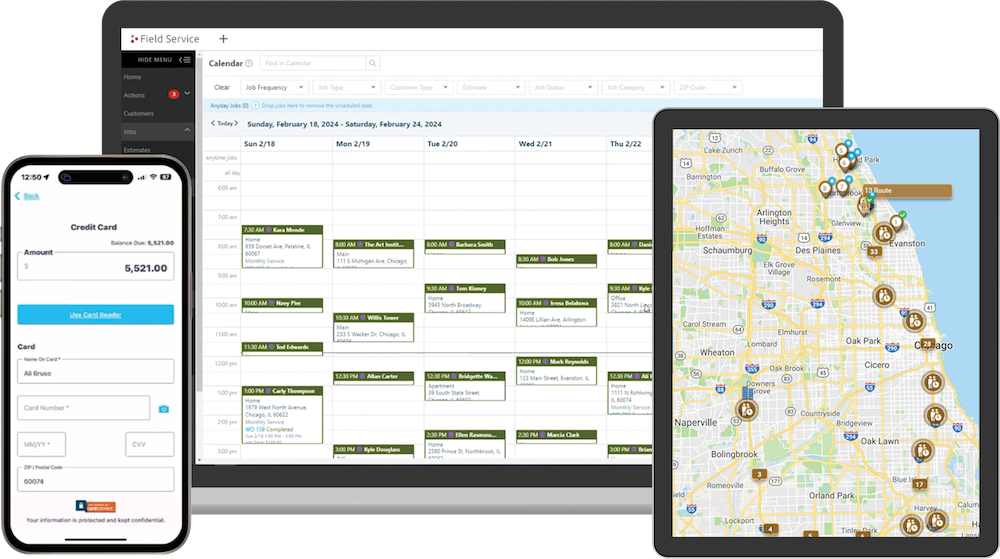Screen dimensions: 1000x559
Task: Click the Clear filters button
Action: coord(222,87)
